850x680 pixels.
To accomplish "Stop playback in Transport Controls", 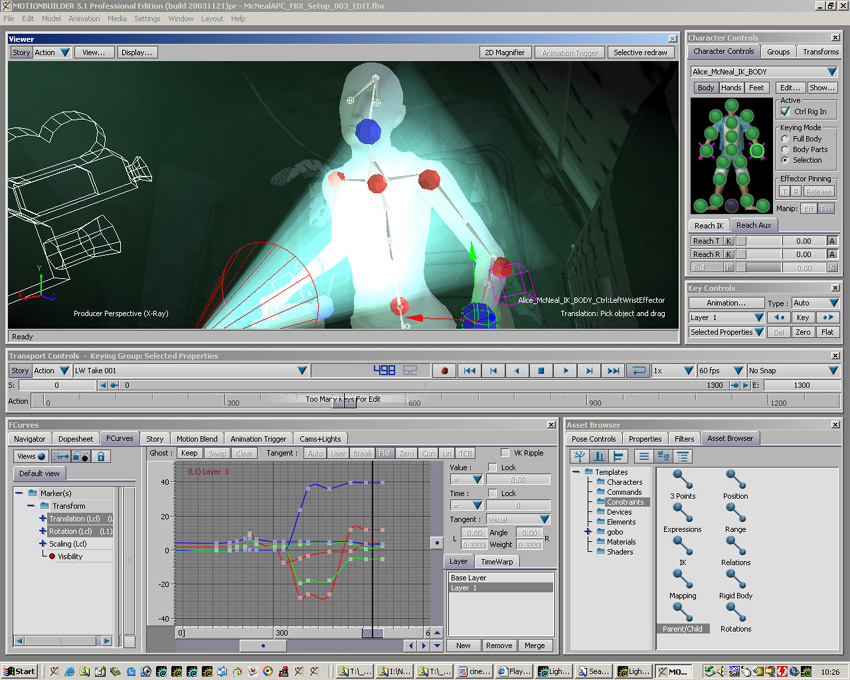I will tap(541, 371).
